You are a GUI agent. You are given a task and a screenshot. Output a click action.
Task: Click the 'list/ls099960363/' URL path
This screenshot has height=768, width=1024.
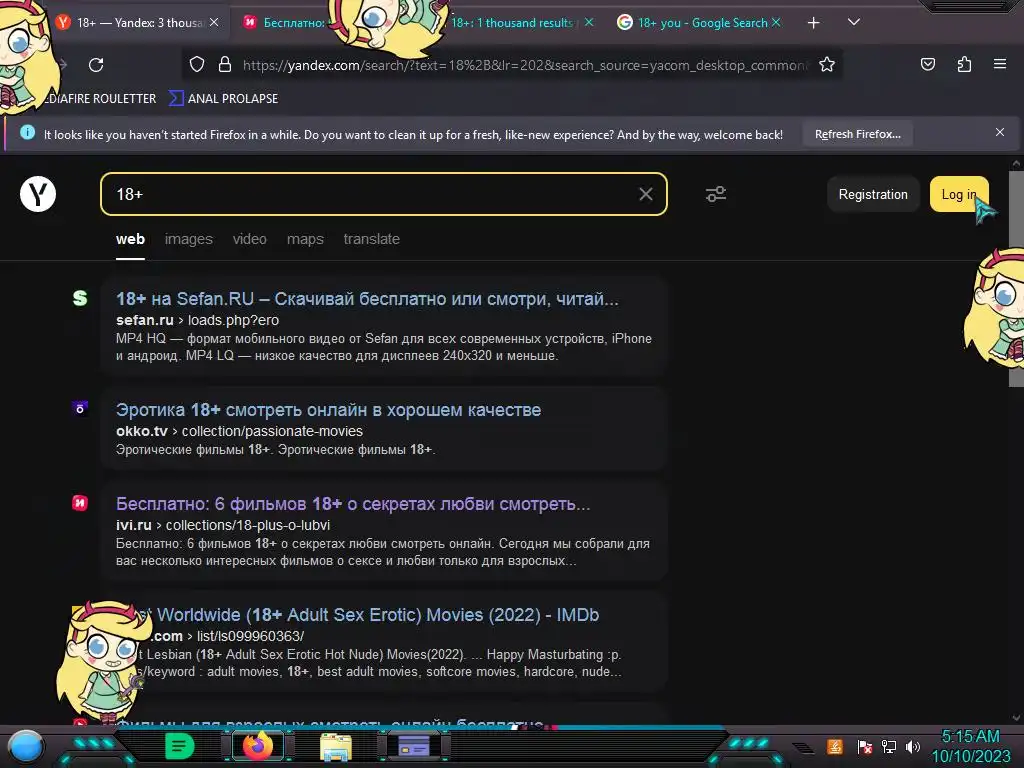point(250,636)
